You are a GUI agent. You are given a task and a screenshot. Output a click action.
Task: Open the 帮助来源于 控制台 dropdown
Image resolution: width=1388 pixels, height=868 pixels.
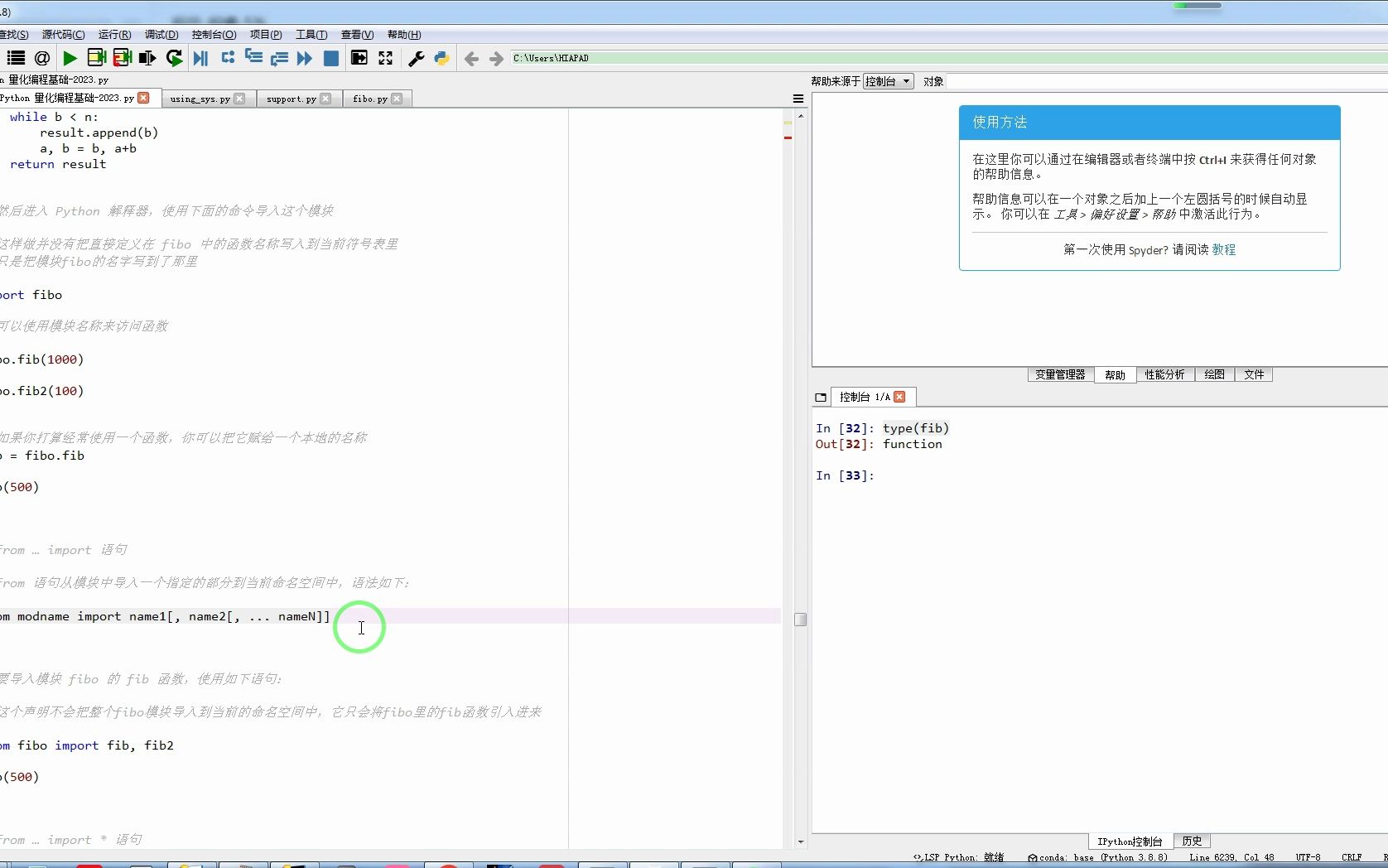coord(888,81)
